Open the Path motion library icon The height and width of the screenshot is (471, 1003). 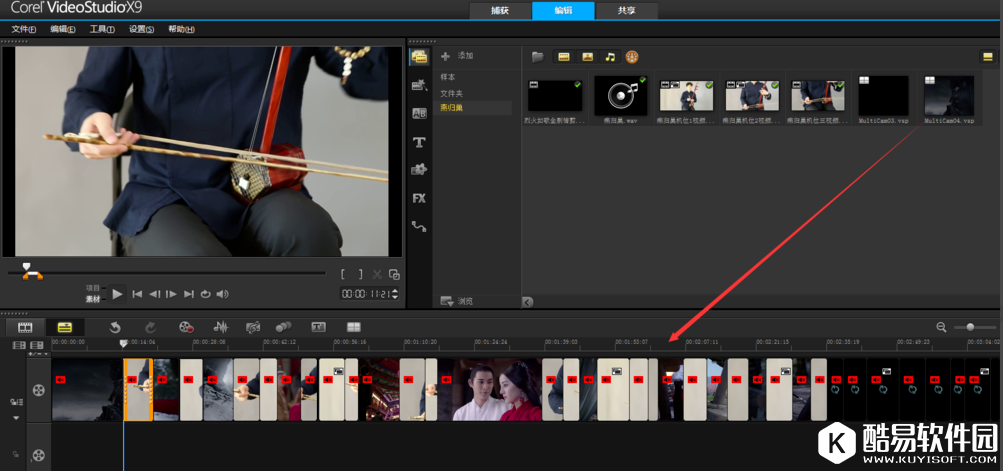pyautogui.click(x=419, y=227)
